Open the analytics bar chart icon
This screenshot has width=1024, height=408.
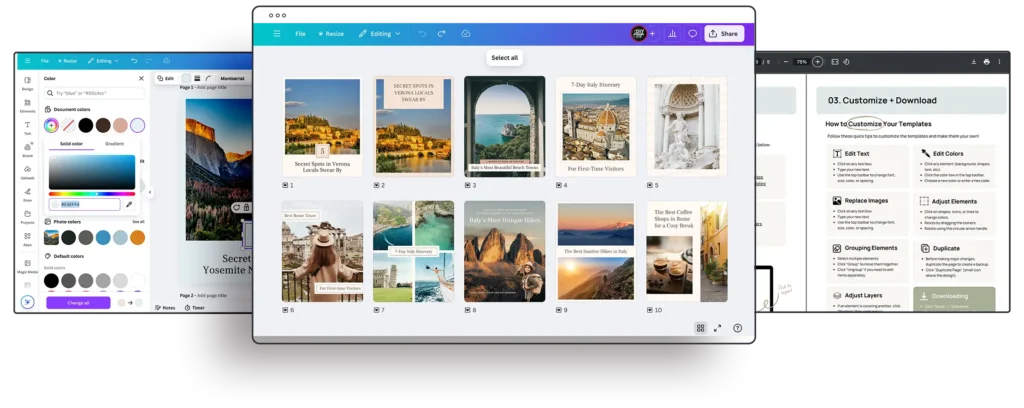[672, 33]
